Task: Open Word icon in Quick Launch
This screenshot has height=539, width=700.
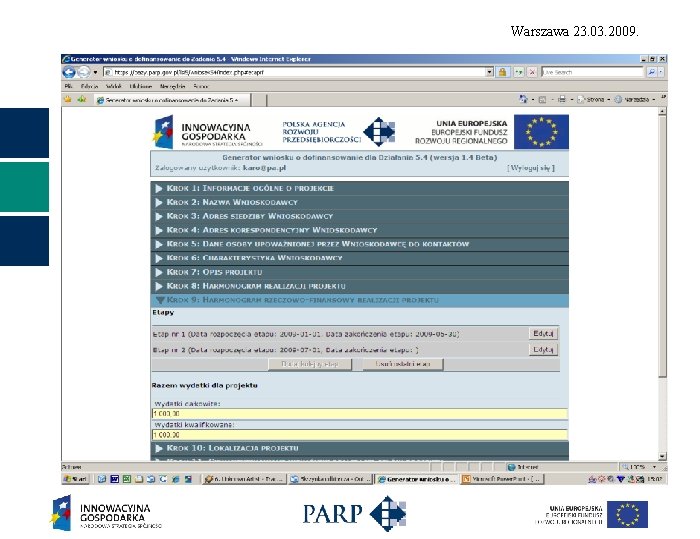Action: tap(114, 479)
